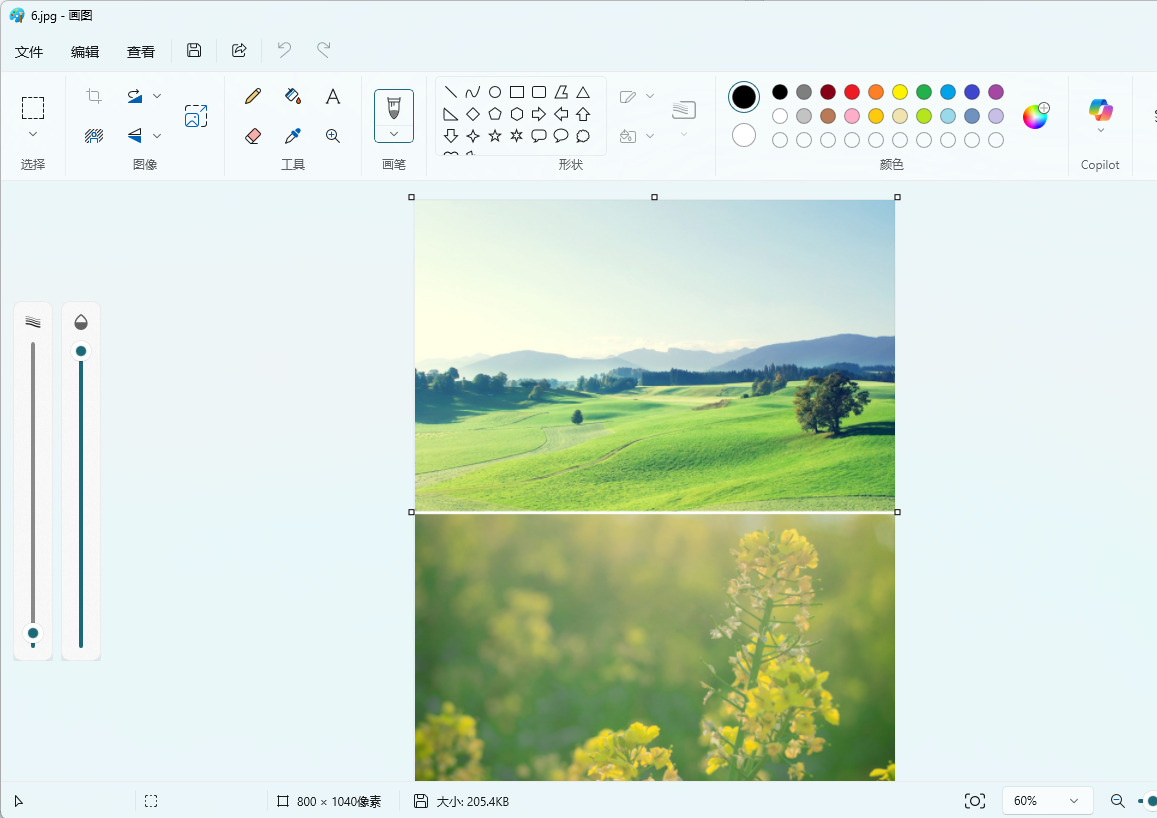Image resolution: width=1157 pixels, height=818 pixels.
Task: Open the 编辑 menu
Action: point(85,52)
